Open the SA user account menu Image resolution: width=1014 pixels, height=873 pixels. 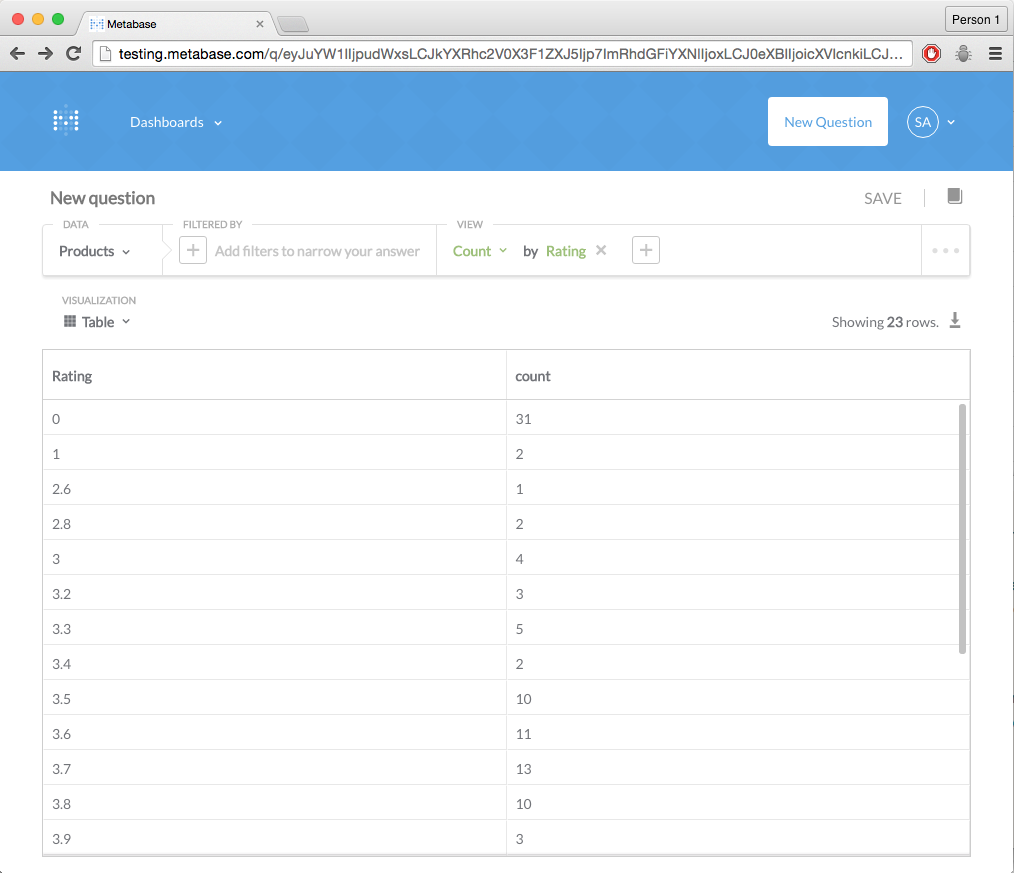click(x=931, y=122)
